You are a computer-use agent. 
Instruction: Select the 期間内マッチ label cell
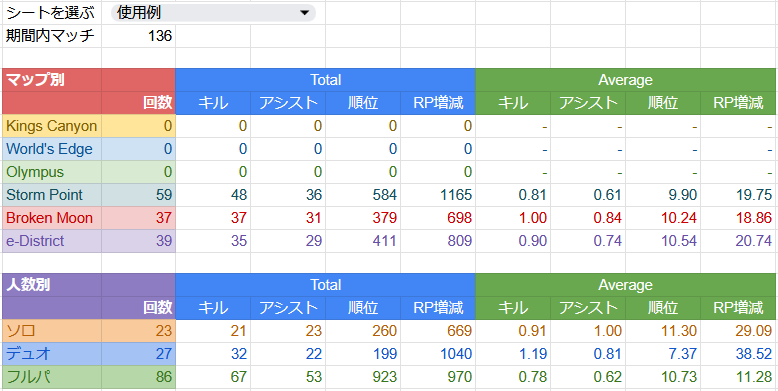click(52, 36)
